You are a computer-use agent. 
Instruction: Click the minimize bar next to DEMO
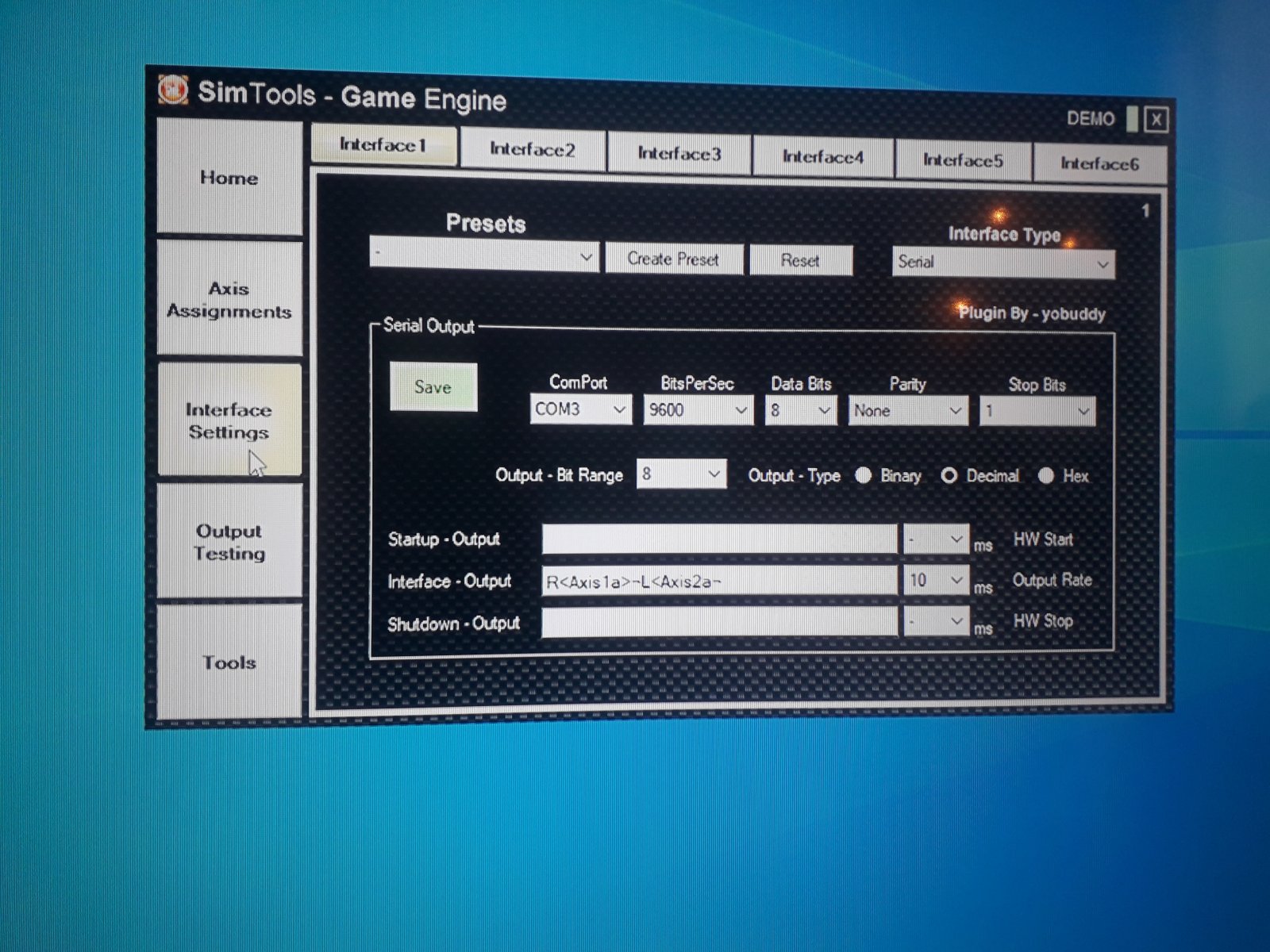pos(1132,119)
